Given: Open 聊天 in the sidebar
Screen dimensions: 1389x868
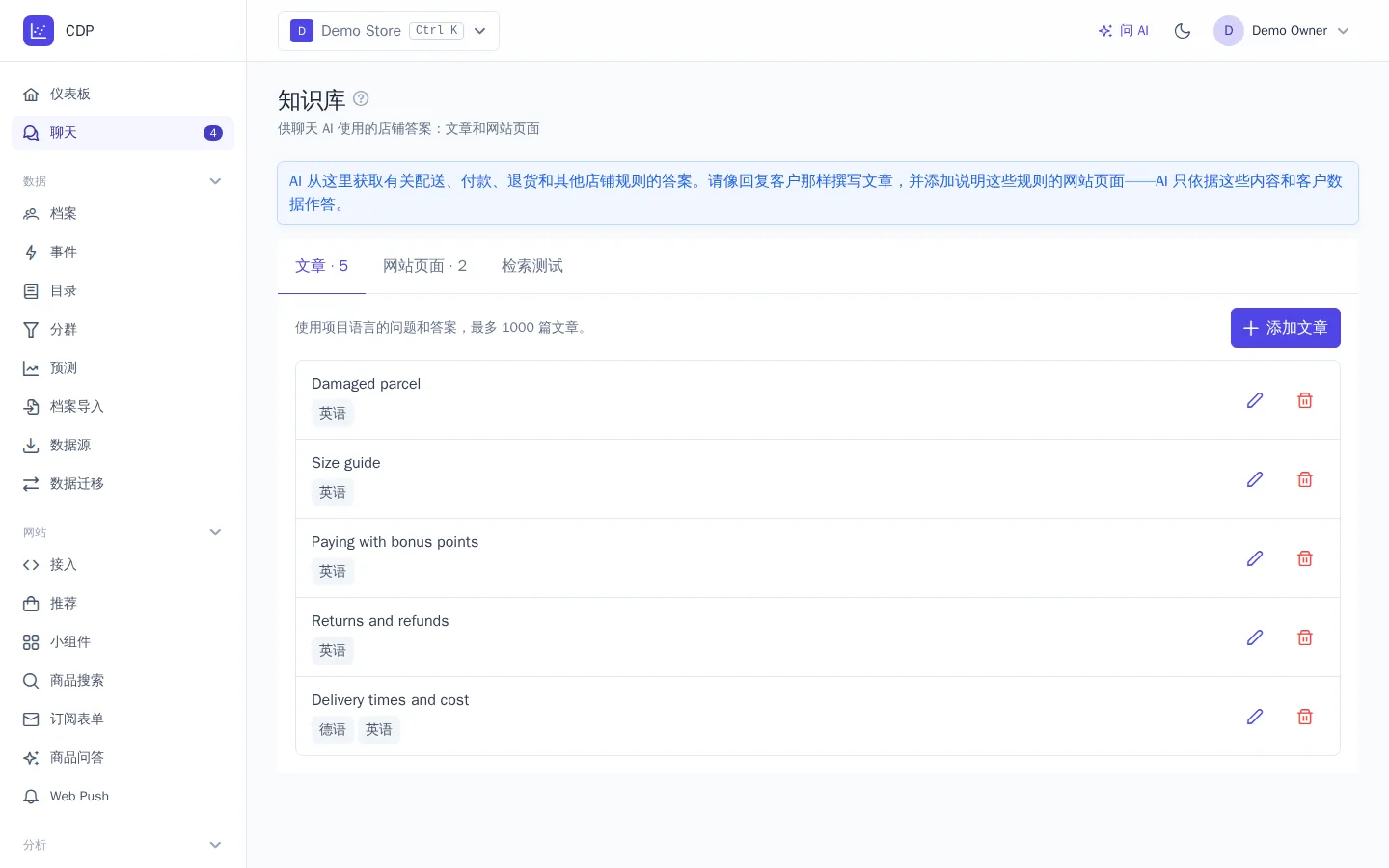Looking at the screenshot, I should [123, 133].
